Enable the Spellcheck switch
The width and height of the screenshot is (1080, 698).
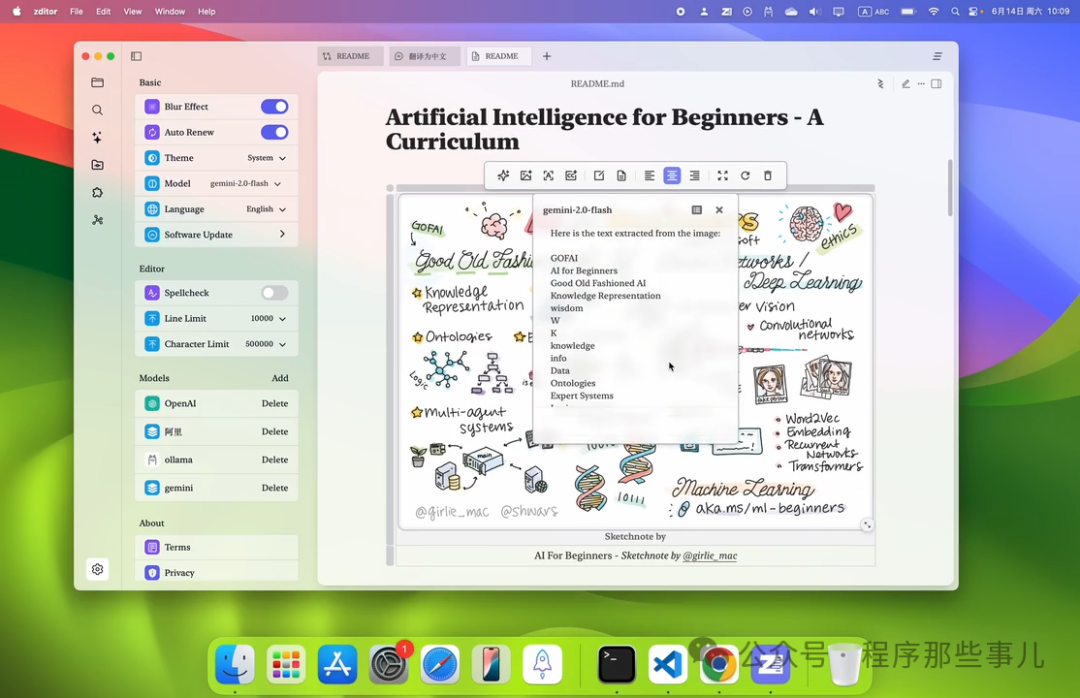point(274,293)
